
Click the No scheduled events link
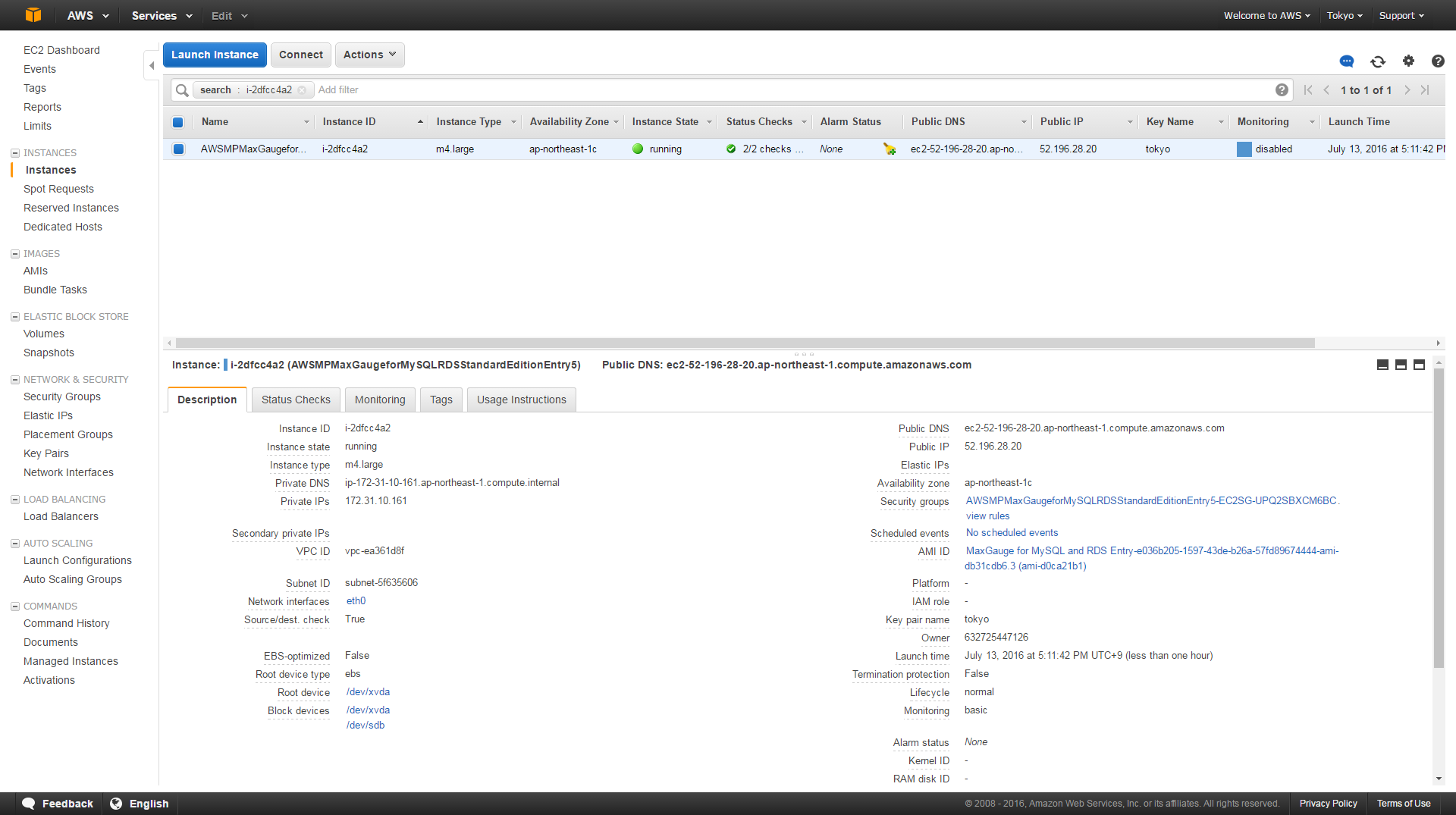click(x=1012, y=533)
